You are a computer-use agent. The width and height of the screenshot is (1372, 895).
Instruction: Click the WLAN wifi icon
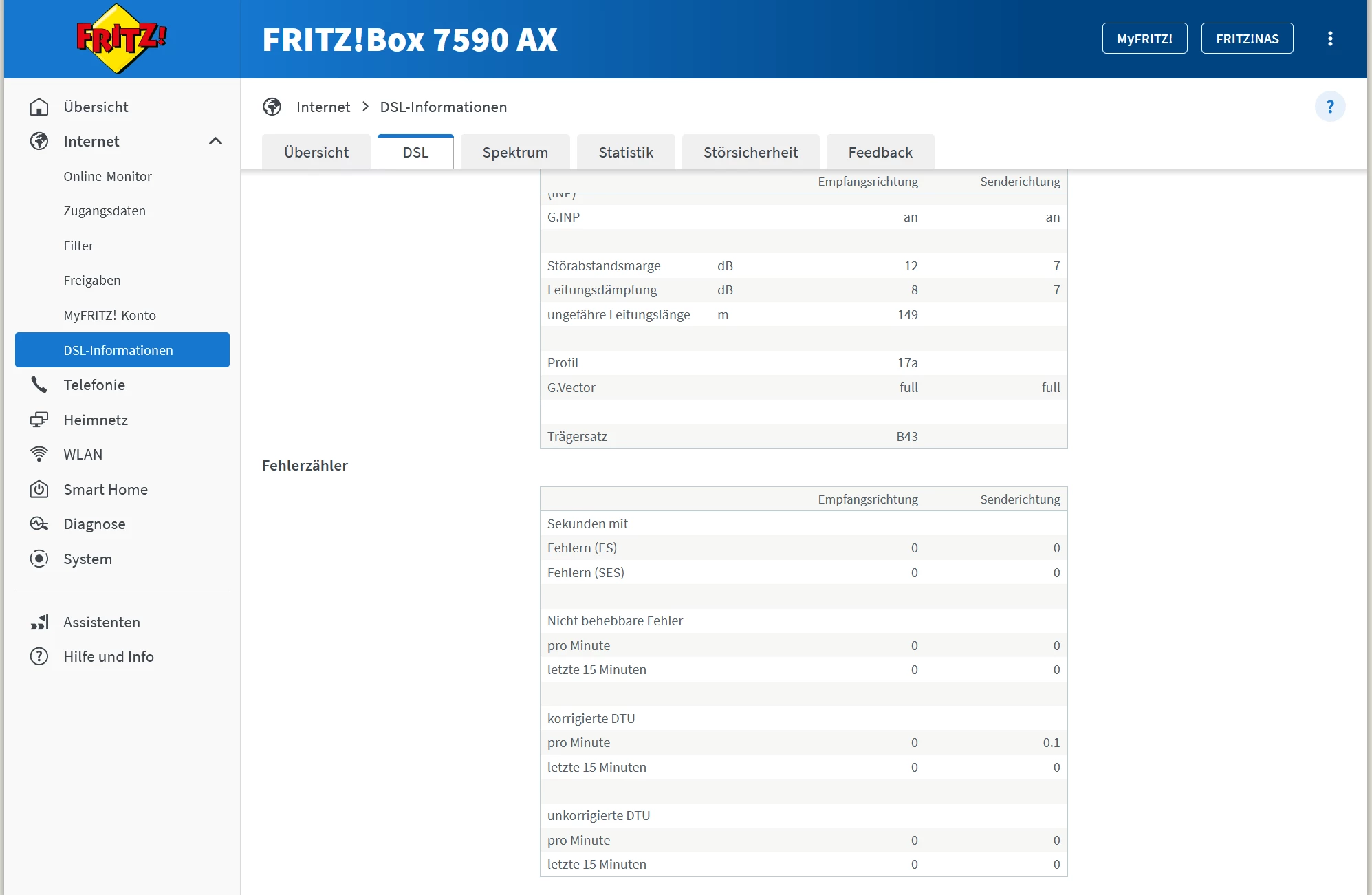[39, 454]
